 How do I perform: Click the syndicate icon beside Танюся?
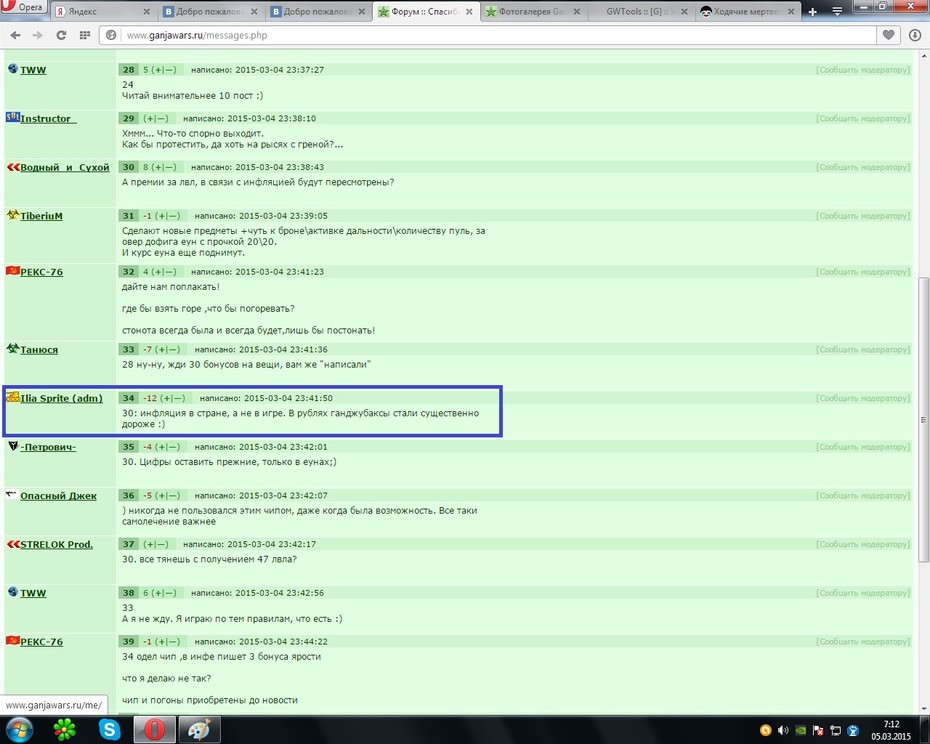tap(12, 348)
